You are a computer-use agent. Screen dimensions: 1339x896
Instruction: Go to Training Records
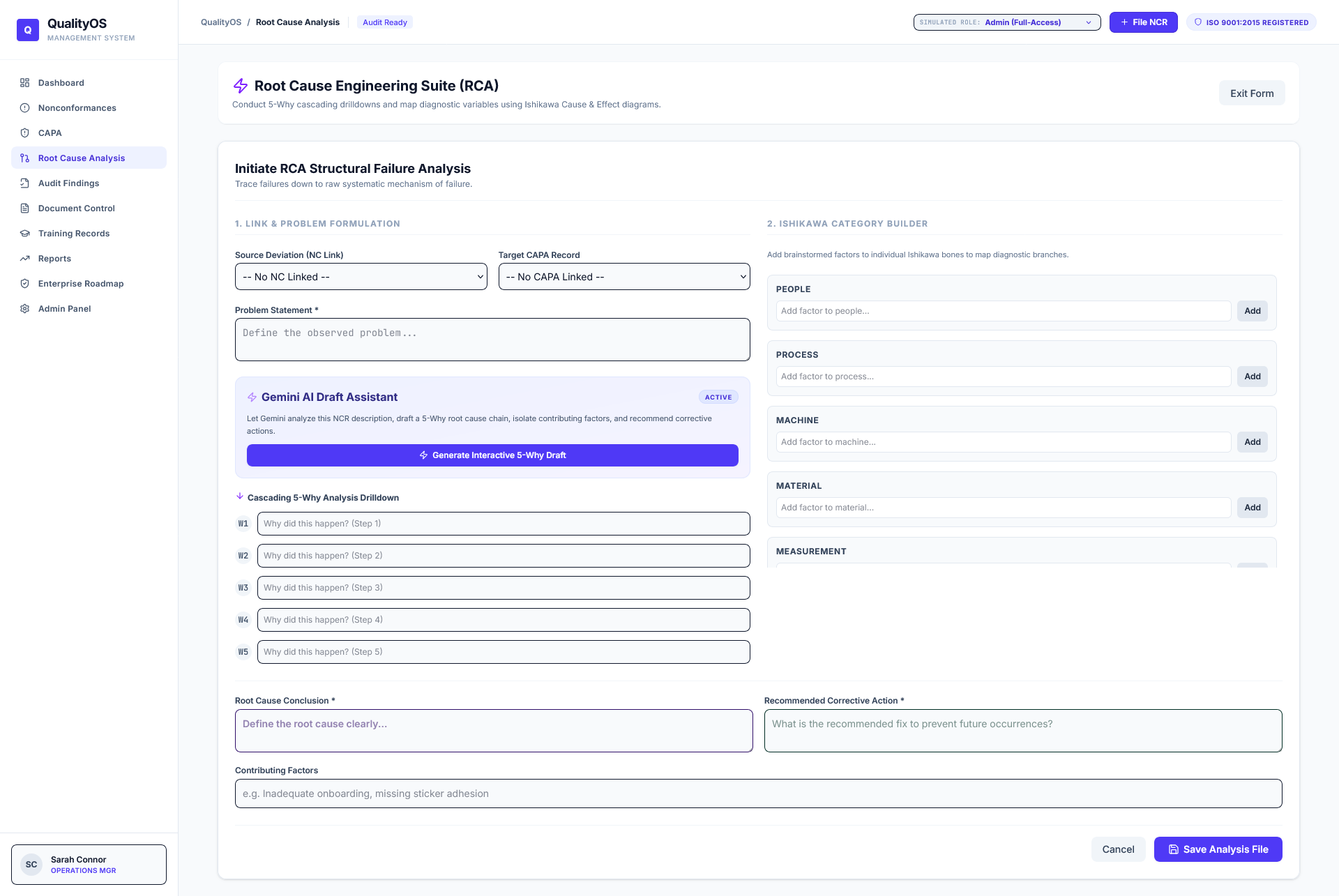click(89, 234)
